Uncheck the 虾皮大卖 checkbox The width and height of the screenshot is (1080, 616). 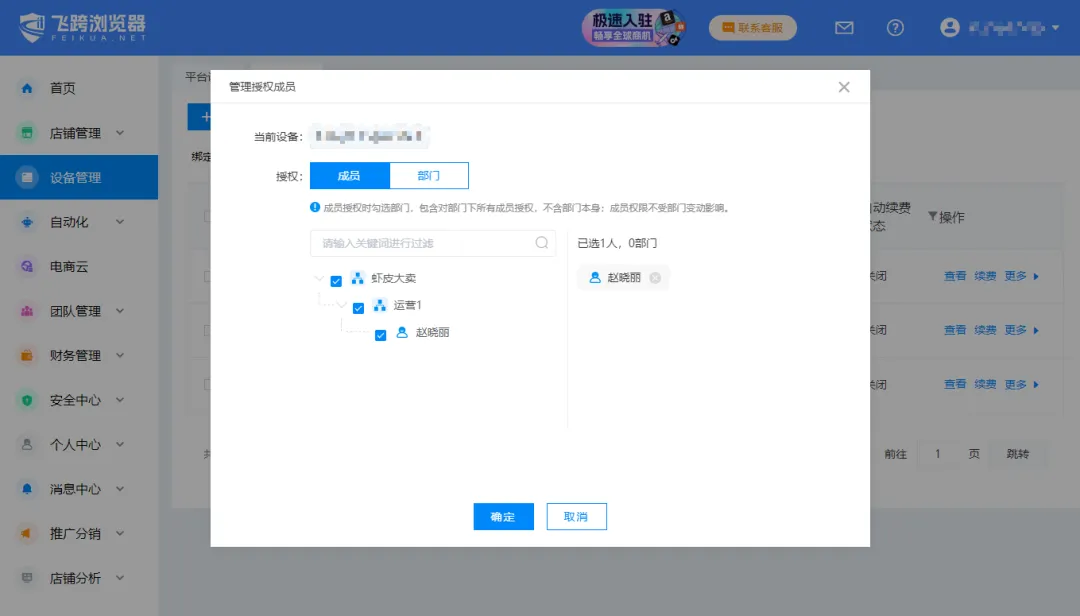click(x=336, y=281)
